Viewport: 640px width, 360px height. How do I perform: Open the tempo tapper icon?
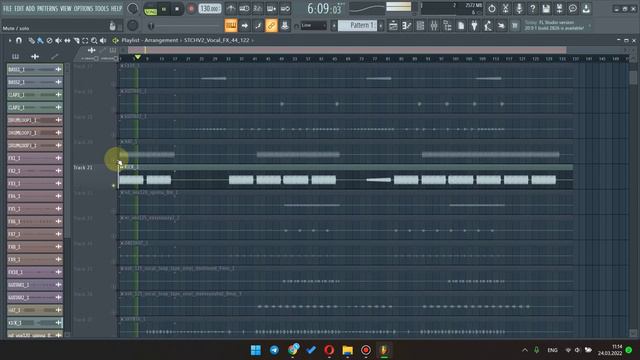[488, 26]
